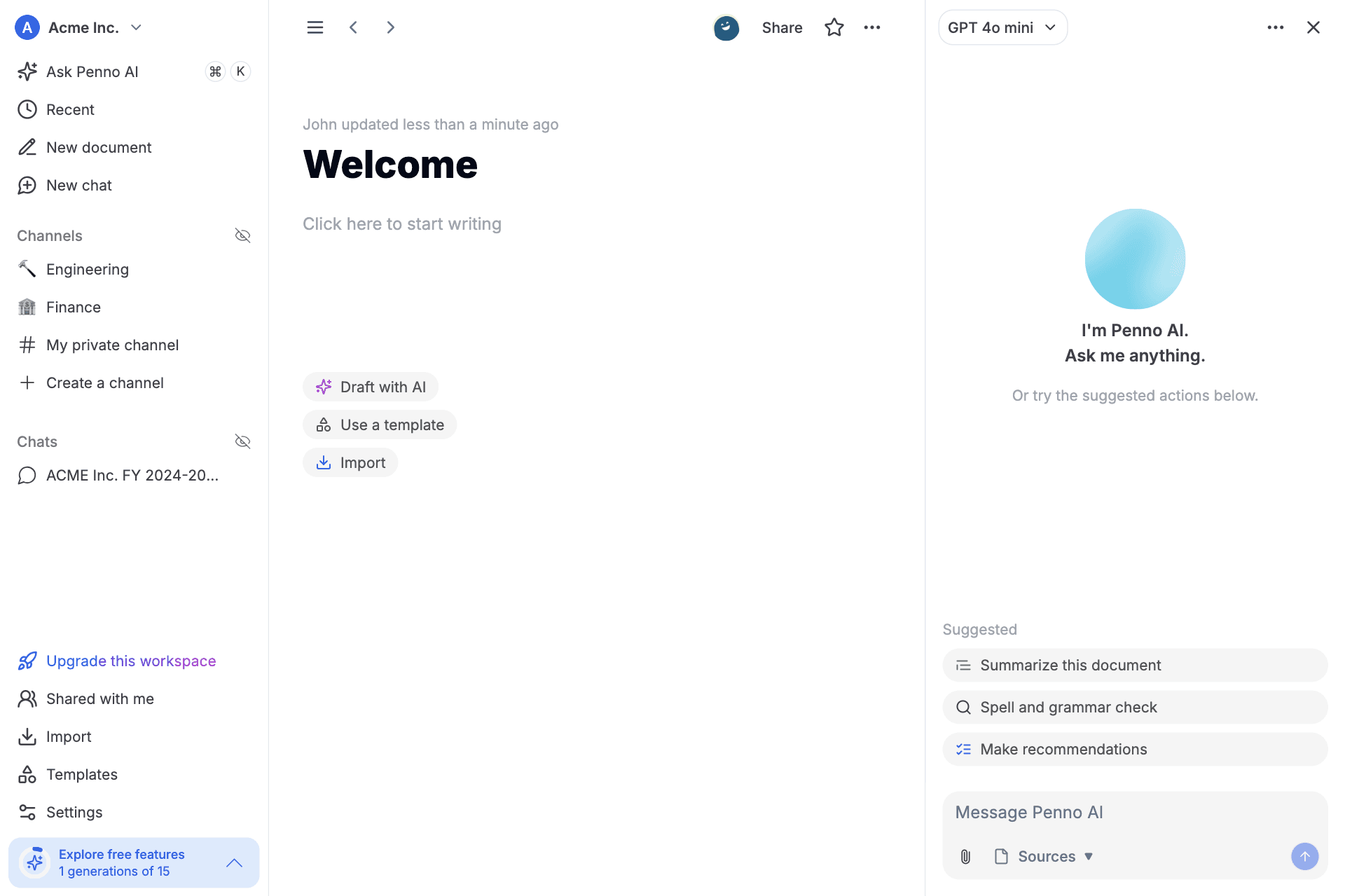Click Upgrade this workspace link
This screenshot has height=896, width=1345.
click(x=130, y=661)
